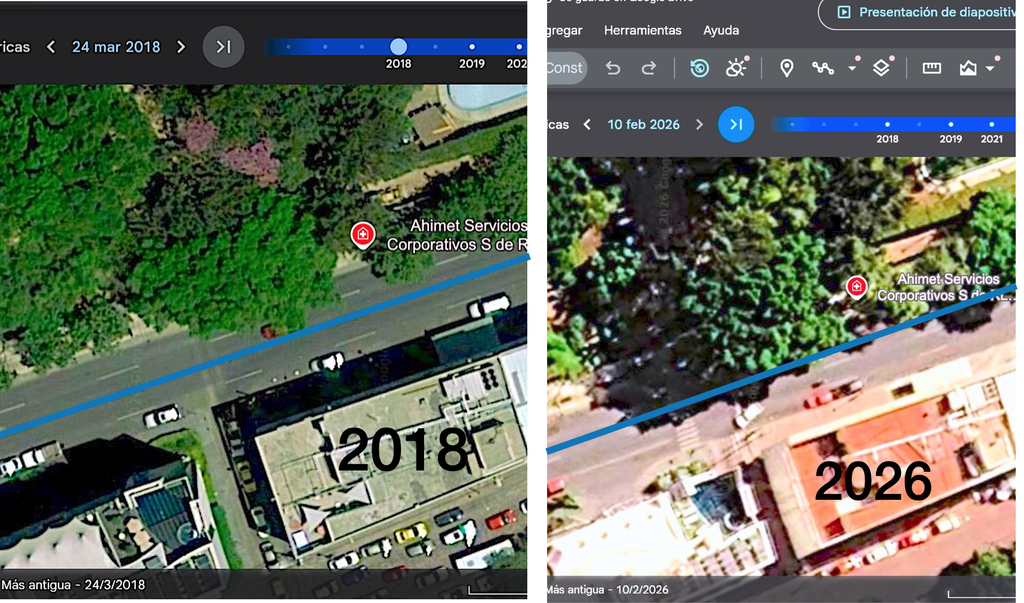Go to the date after 10 feb 2026
This screenshot has height=603, width=1024.
pyautogui.click(x=699, y=124)
